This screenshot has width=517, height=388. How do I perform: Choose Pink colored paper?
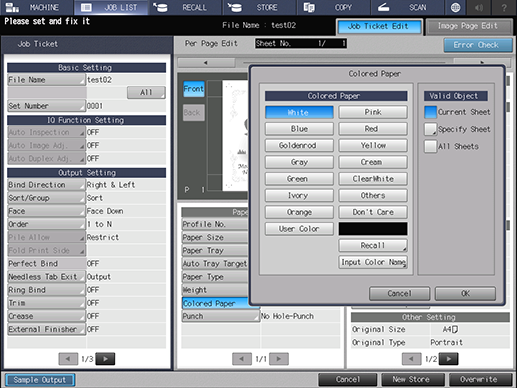click(x=373, y=112)
